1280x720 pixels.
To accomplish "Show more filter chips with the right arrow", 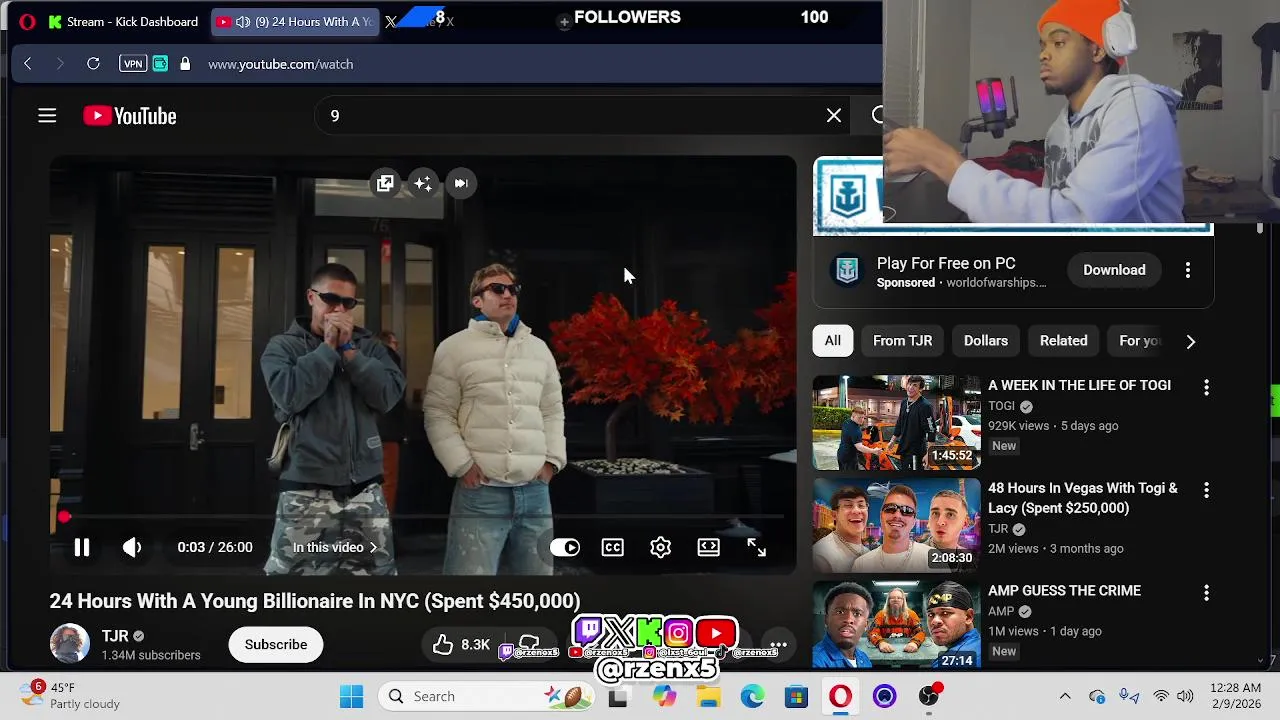I will coord(1190,341).
